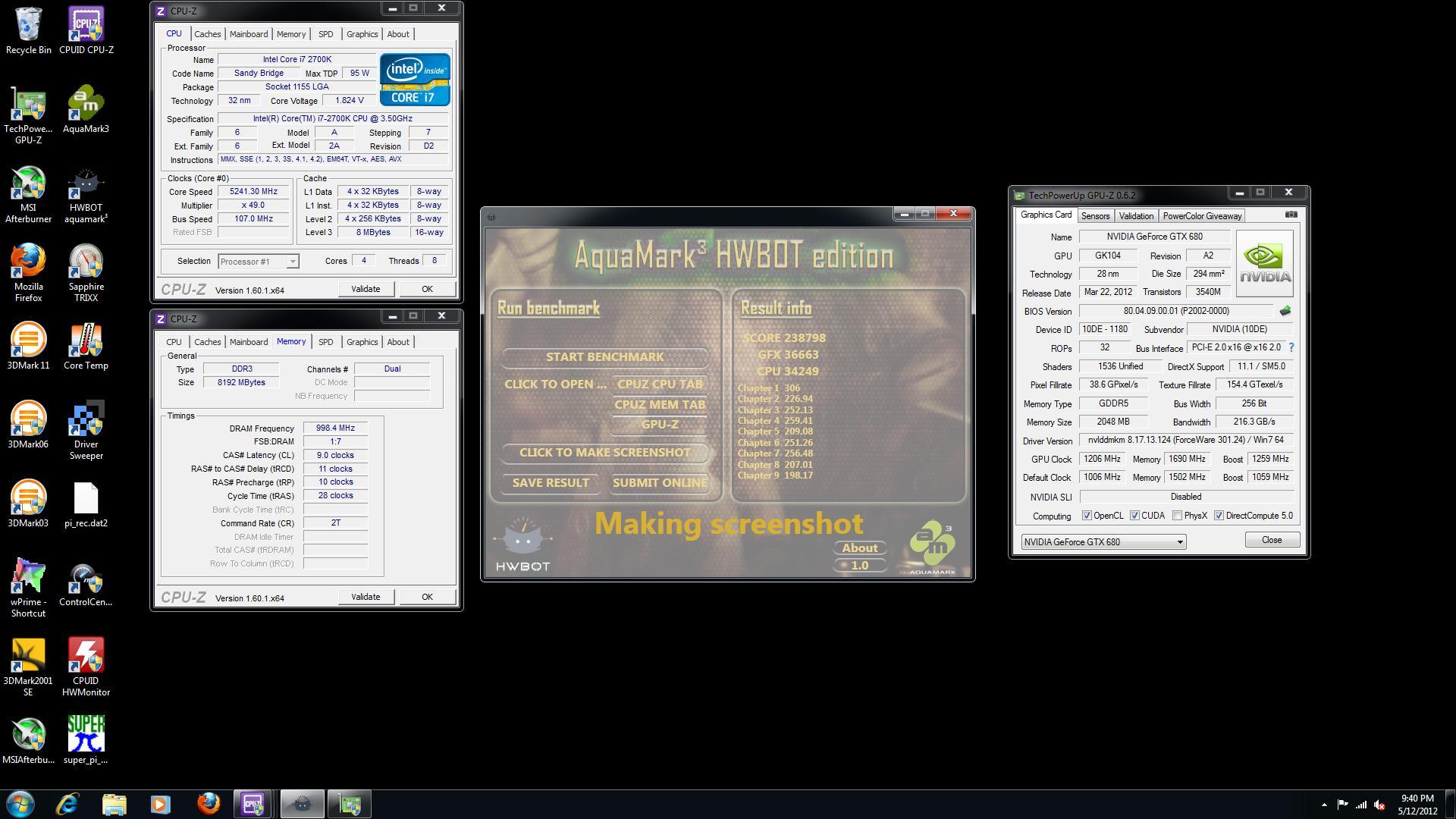Open ControlCenter desktop shortcut
This screenshot has width=1456, height=819.
(x=86, y=583)
